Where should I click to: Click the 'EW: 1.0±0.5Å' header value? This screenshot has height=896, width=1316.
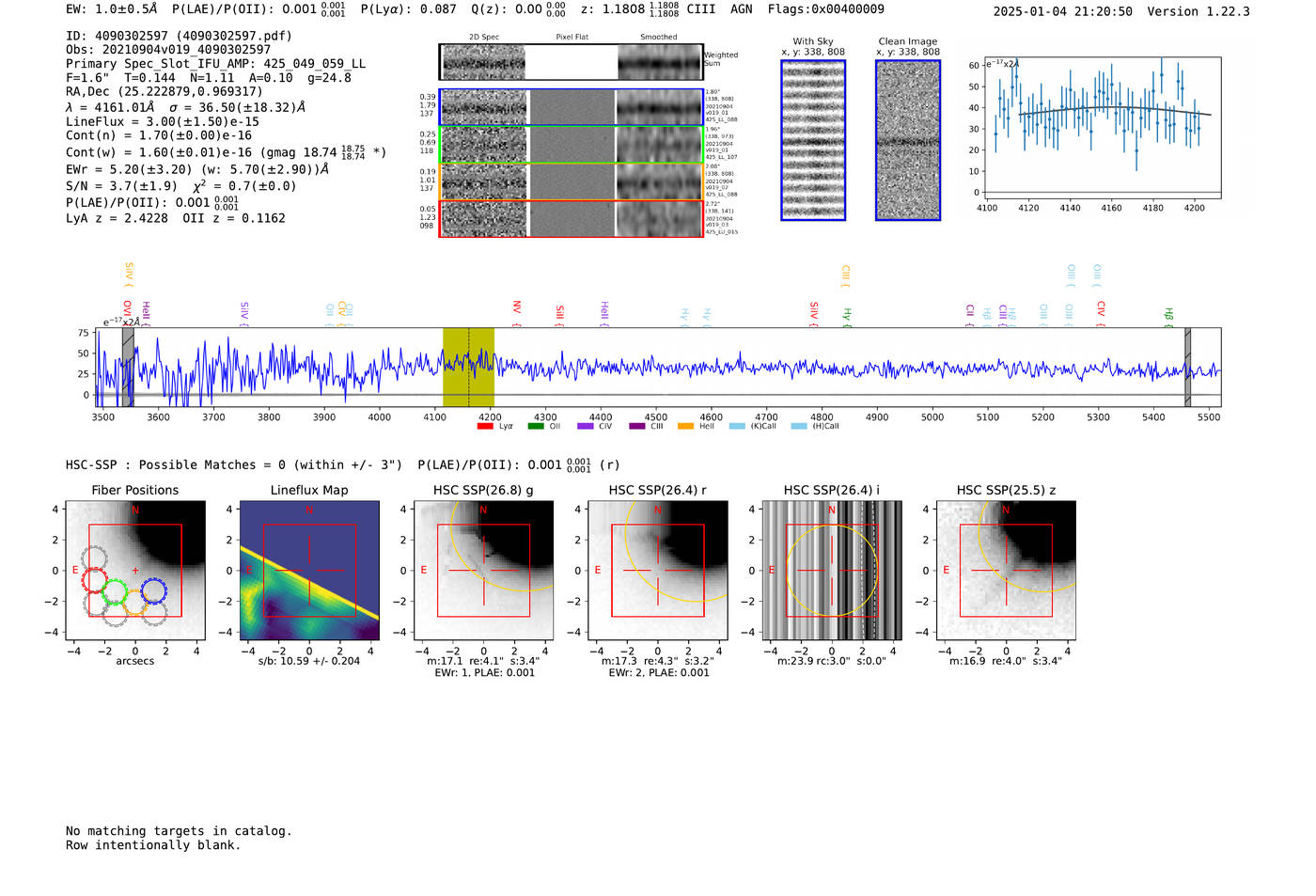pyautogui.click(x=112, y=9)
